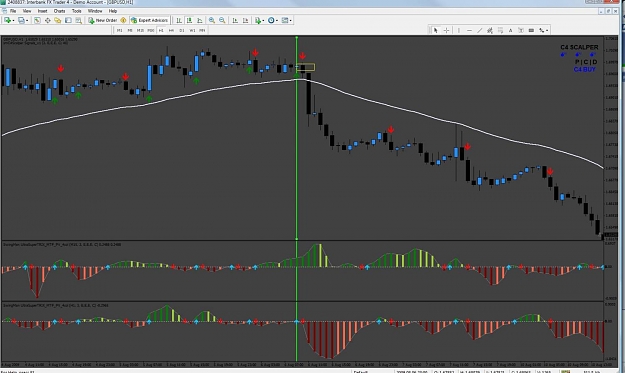Expand the New Chart dropdown arrow
Viewport: 625px width, 373px height.
point(13,20)
